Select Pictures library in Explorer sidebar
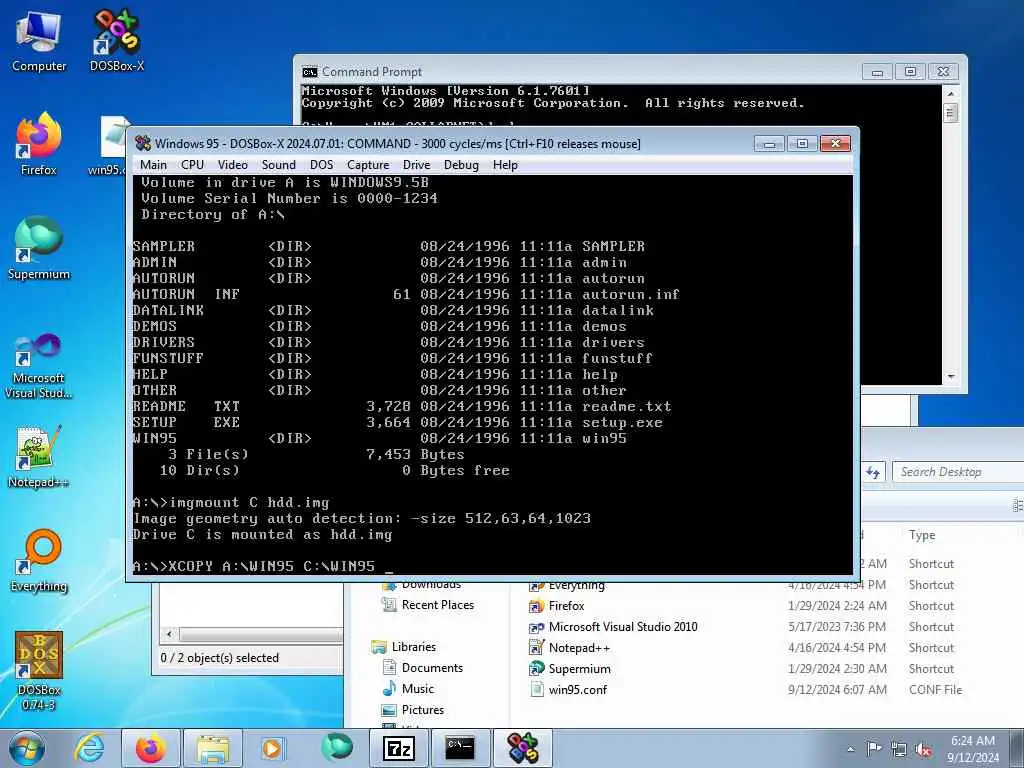This screenshot has width=1024, height=768. [x=413, y=709]
